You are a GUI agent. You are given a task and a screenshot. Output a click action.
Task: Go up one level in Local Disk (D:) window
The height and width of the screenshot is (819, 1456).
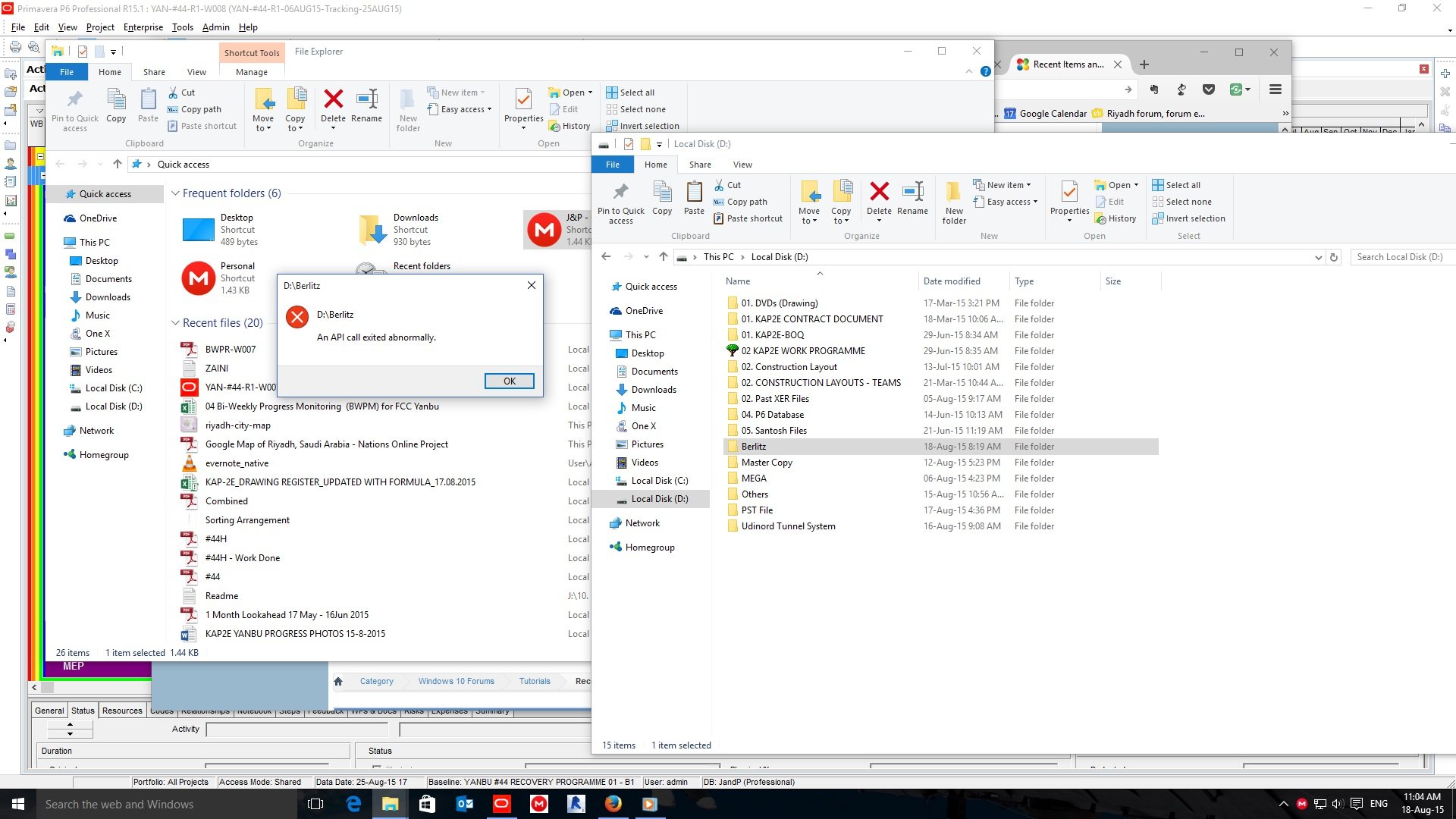click(664, 256)
